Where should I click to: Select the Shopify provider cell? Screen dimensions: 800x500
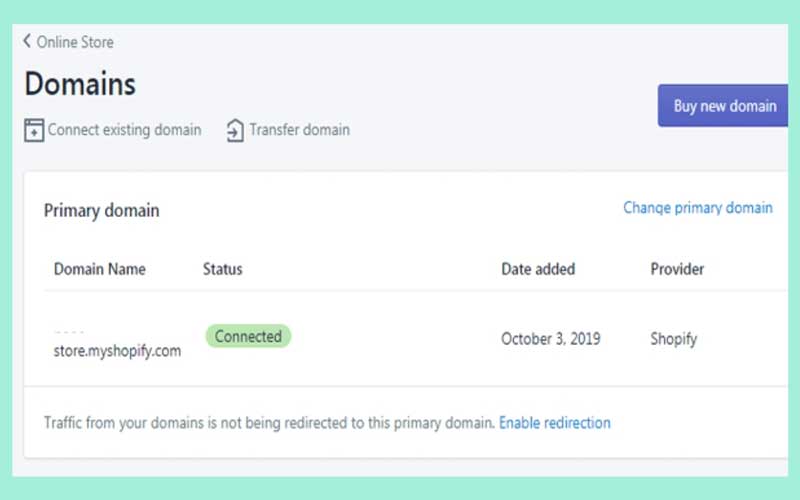tap(673, 339)
